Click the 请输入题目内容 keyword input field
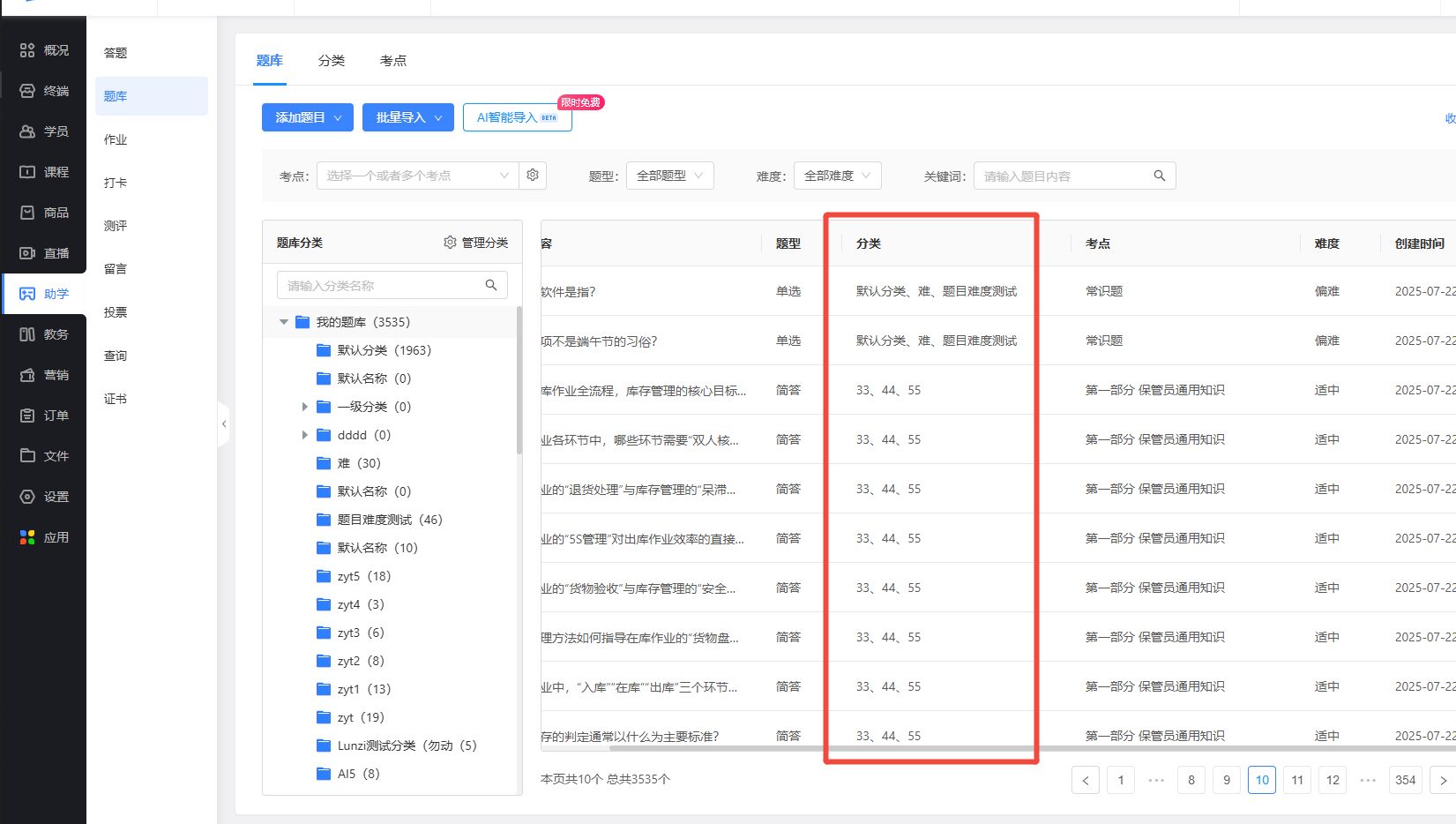1456x824 pixels. (1063, 176)
